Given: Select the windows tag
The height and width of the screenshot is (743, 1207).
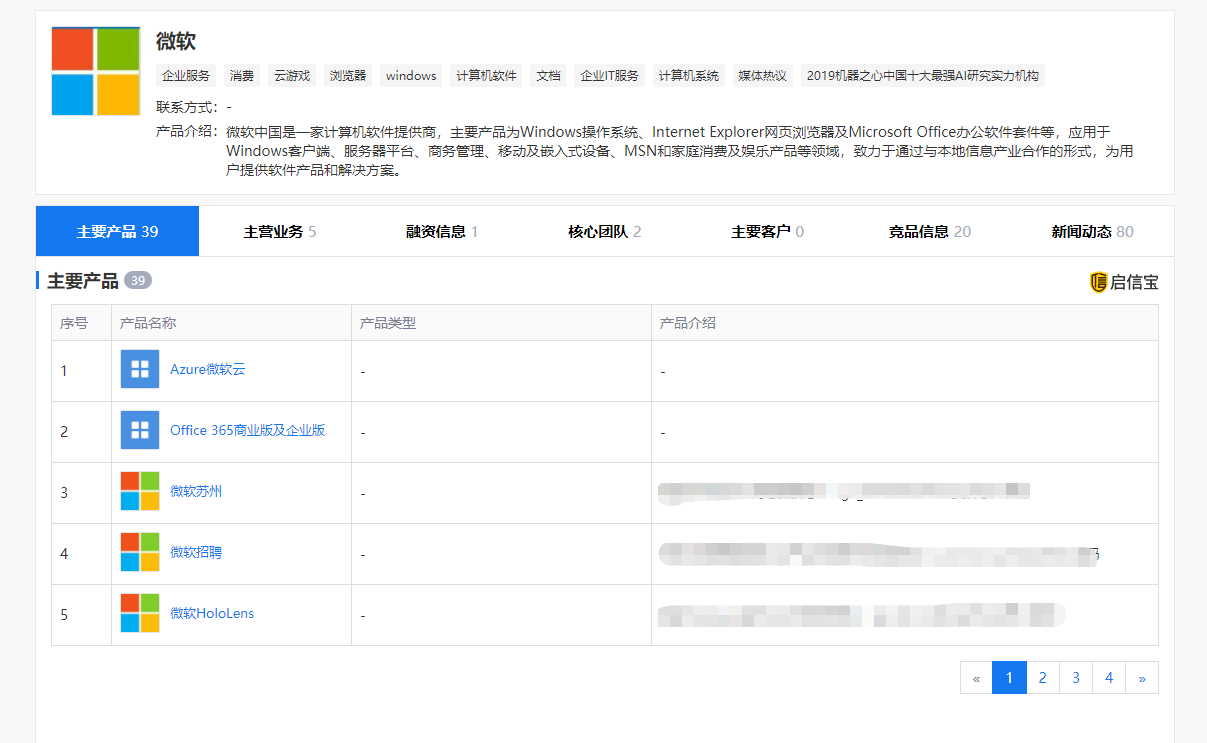Looking at the screenshot, I should [x=411, y=75].
